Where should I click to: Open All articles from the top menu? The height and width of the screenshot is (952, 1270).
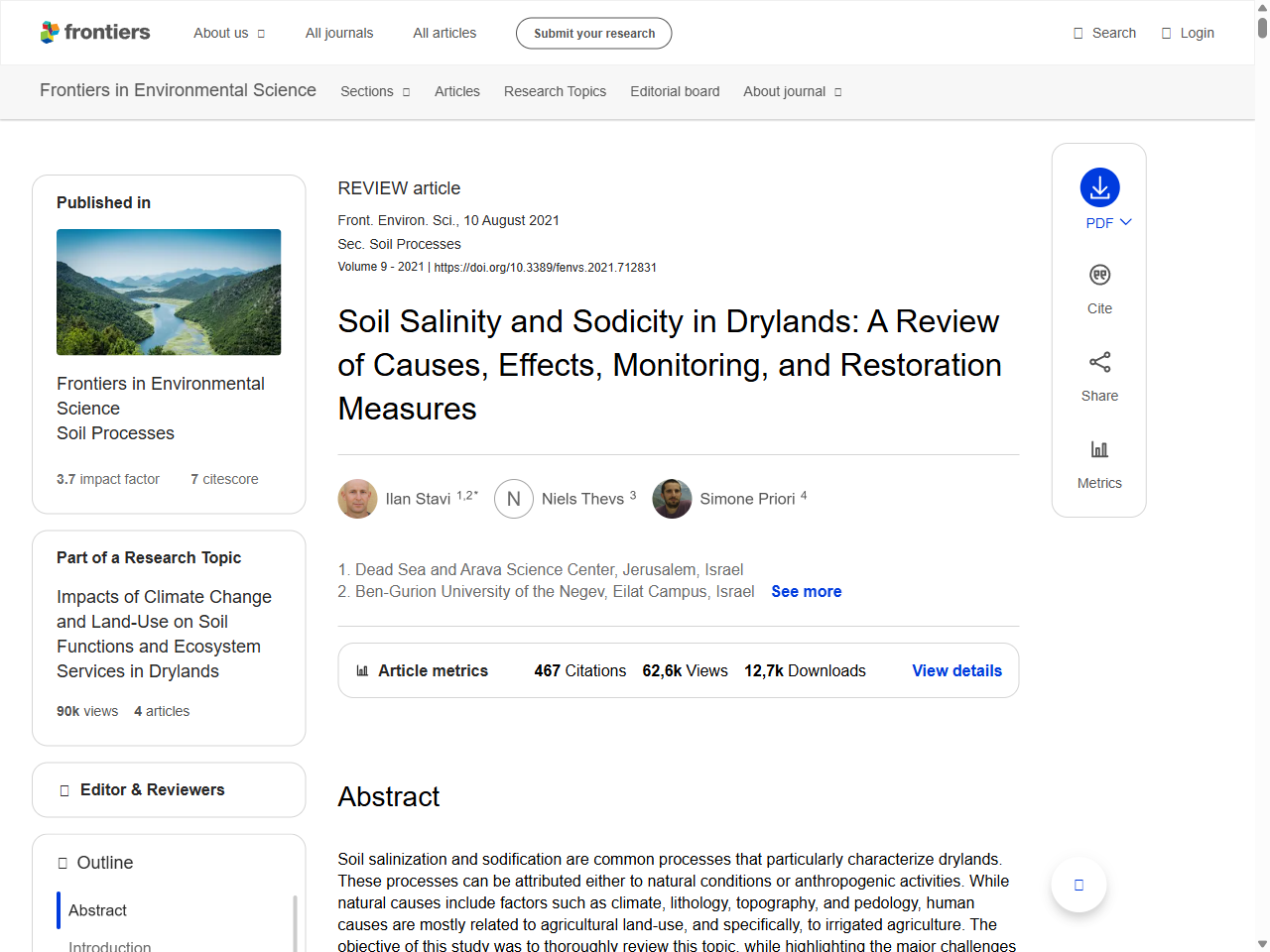[x=444, y=33]
